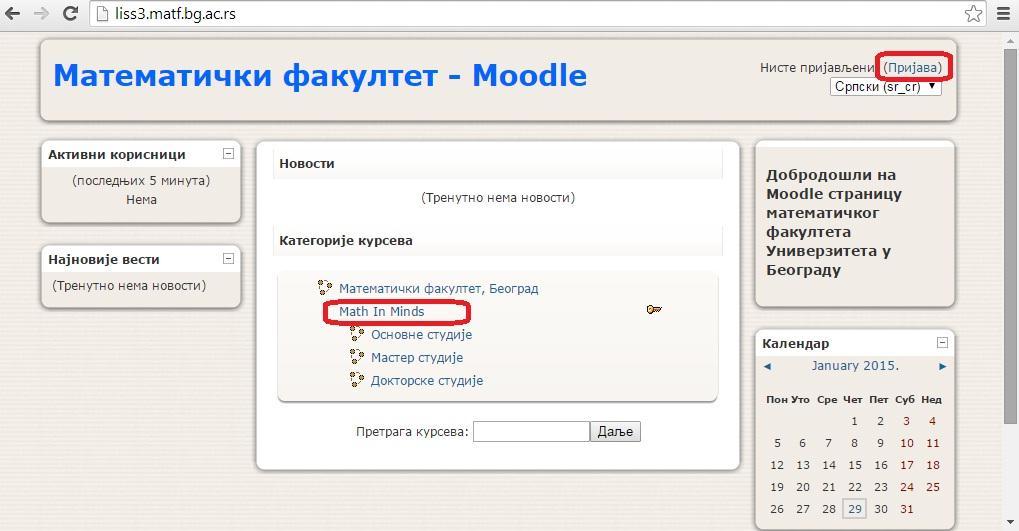Go forward with the browser forward arrow
Image resolution: width=1019 pixels, height=531 pixels.
[41, 13]
